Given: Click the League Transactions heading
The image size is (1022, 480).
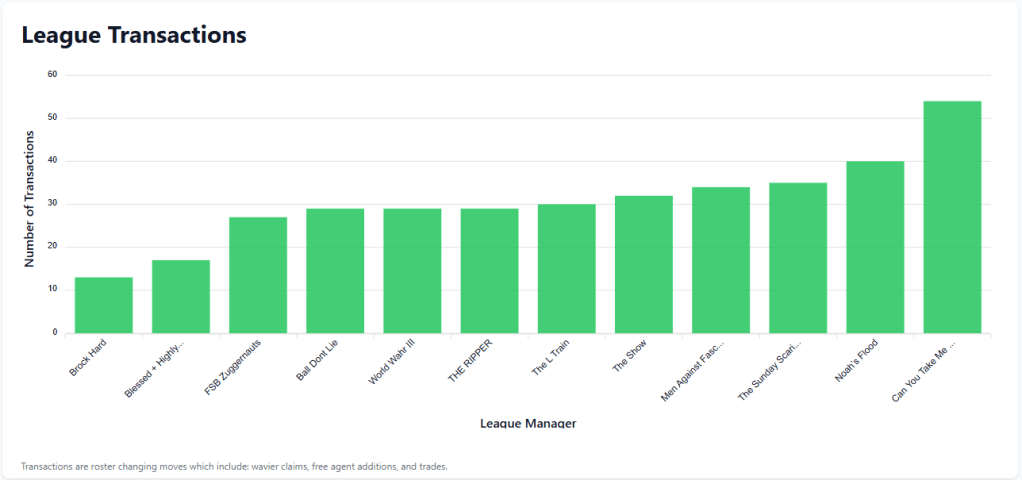Looking at the screenshot, I should point(134,35).
